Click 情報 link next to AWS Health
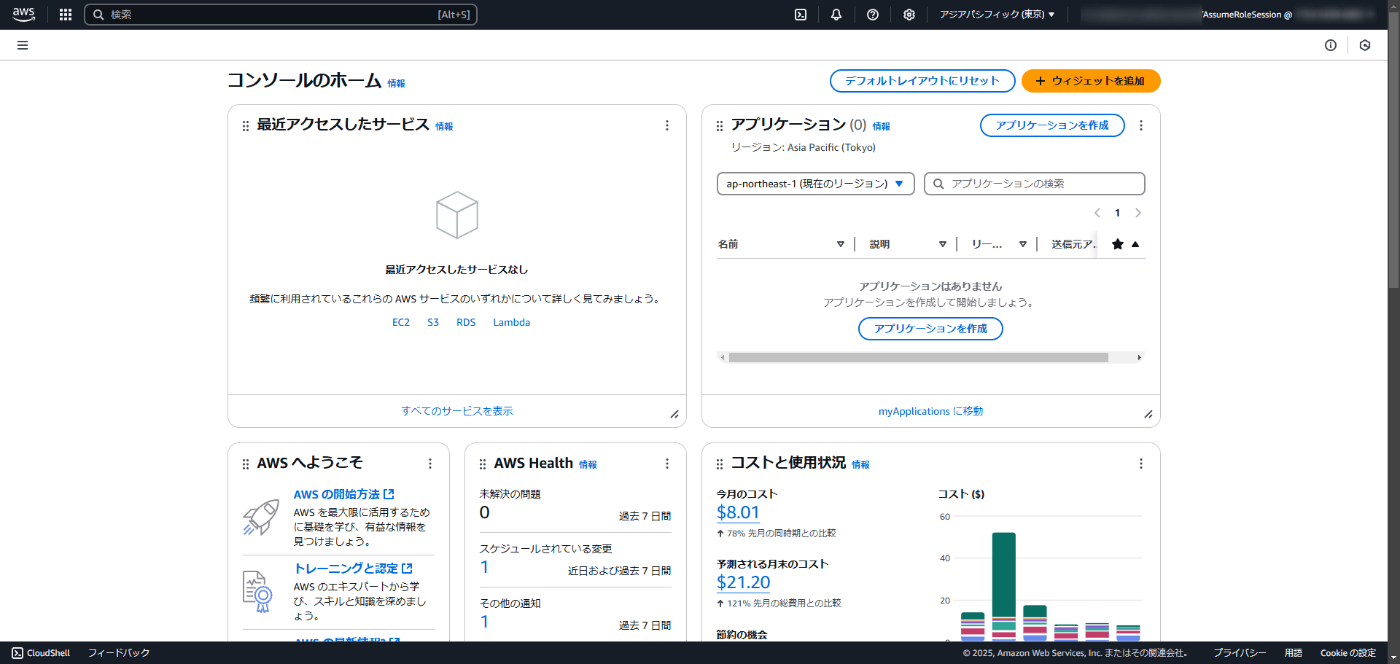The height and width of the screenshot is (664, 1400). pos(588,465)
